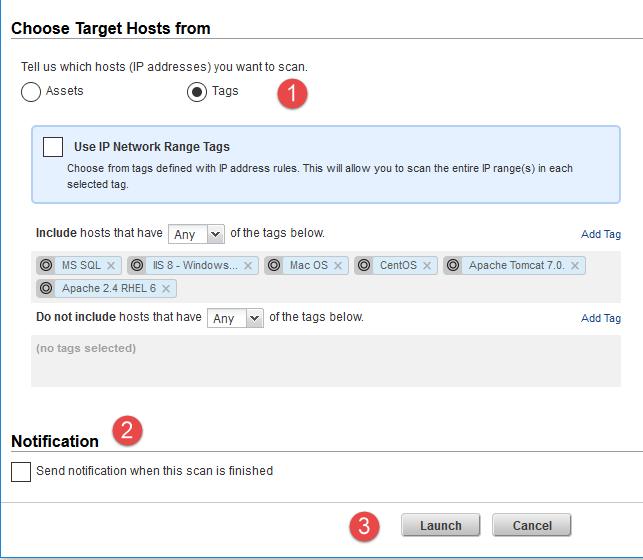Viewport: 643px width, 560px height.
Task: Click the IIS 8 - Windows... tag label
Action: point(195,265)
